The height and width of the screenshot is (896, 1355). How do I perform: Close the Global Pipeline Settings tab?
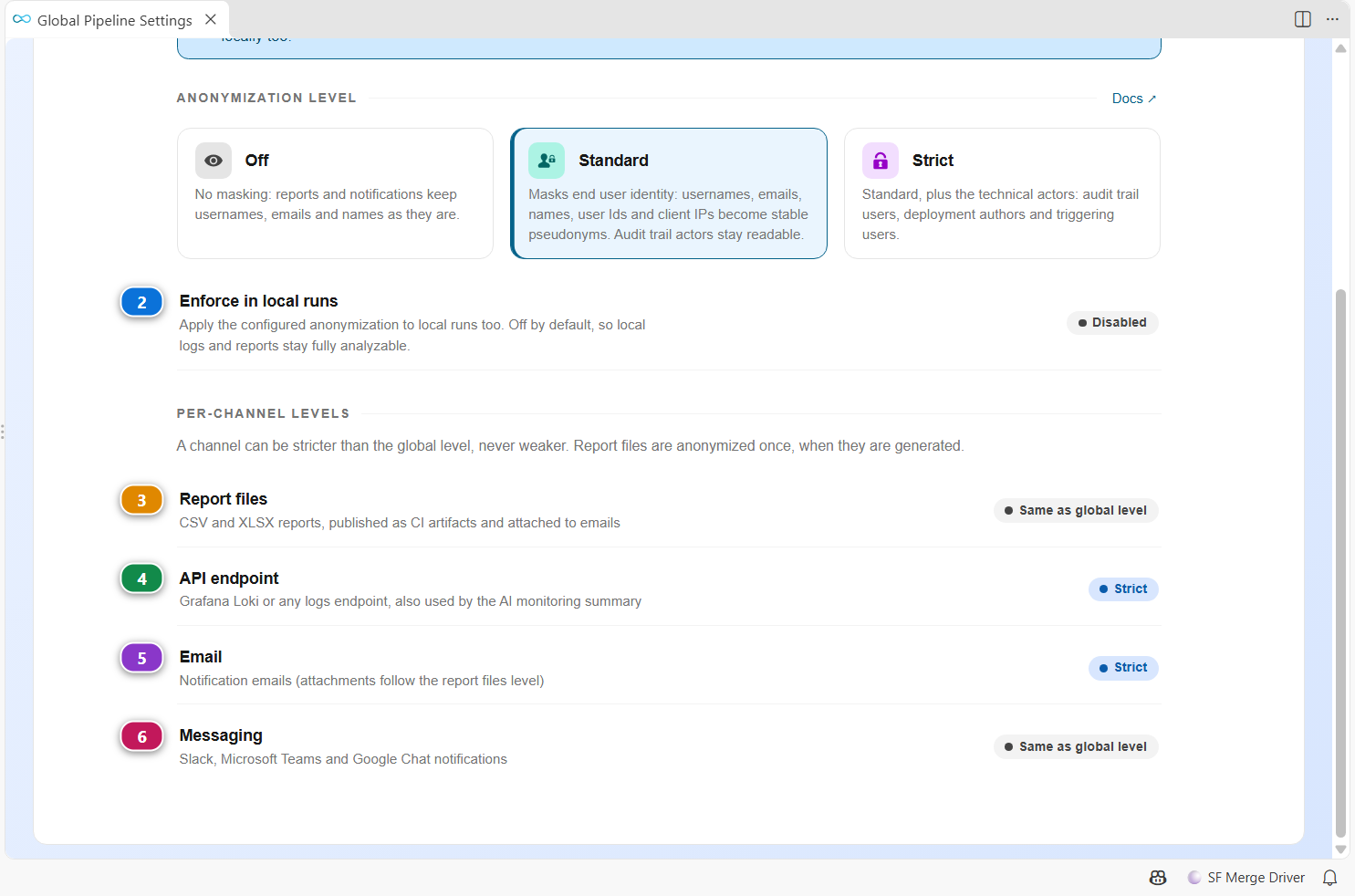click(211, 19)
